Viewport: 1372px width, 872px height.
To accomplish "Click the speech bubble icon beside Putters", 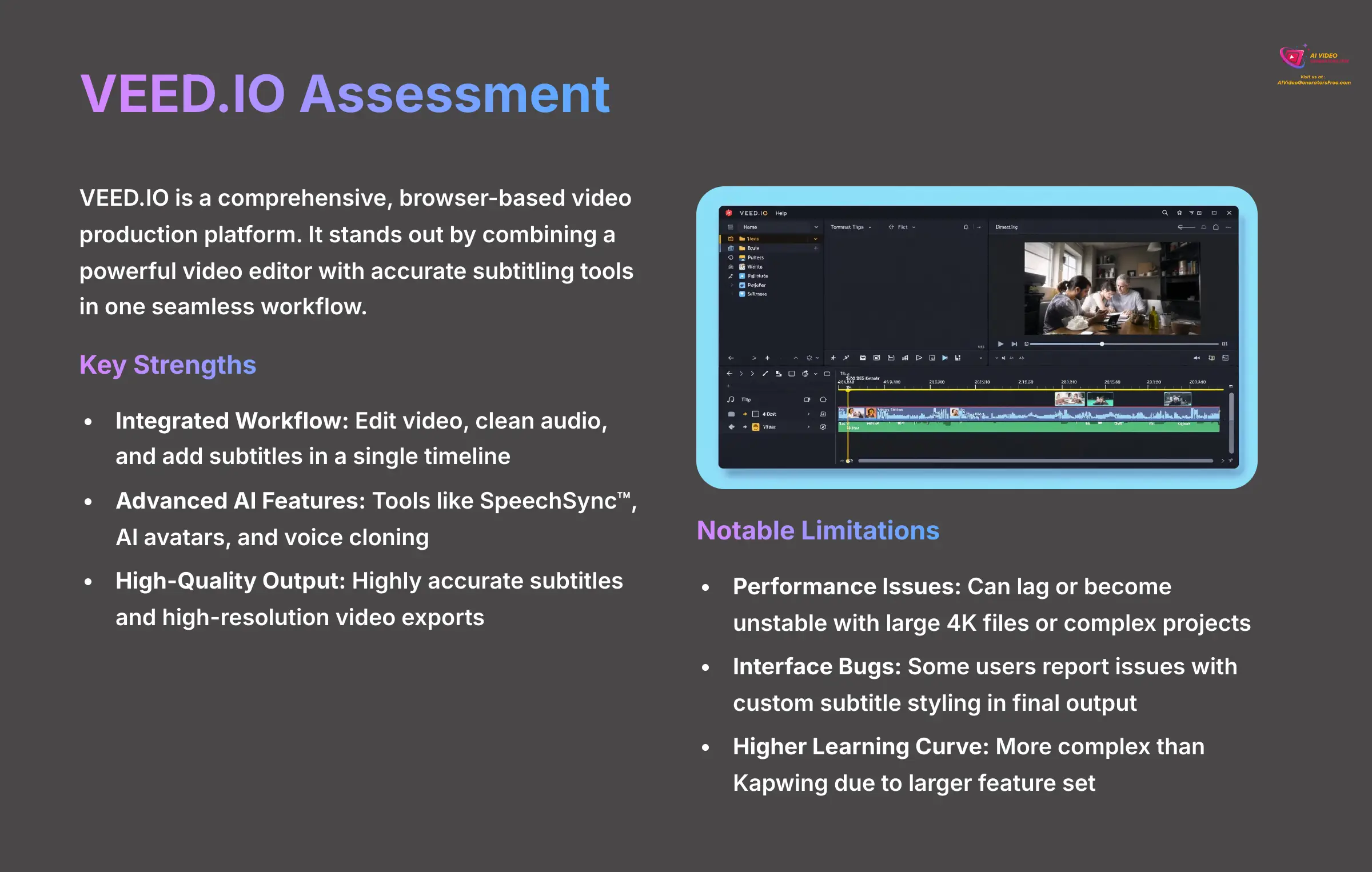I will pos(731,258).
